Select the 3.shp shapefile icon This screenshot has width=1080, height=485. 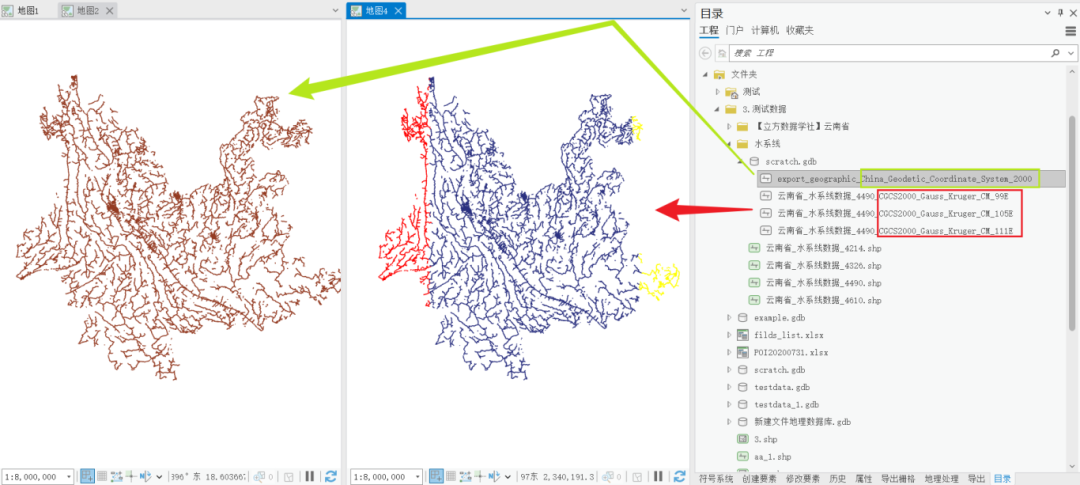coord(743,439)
